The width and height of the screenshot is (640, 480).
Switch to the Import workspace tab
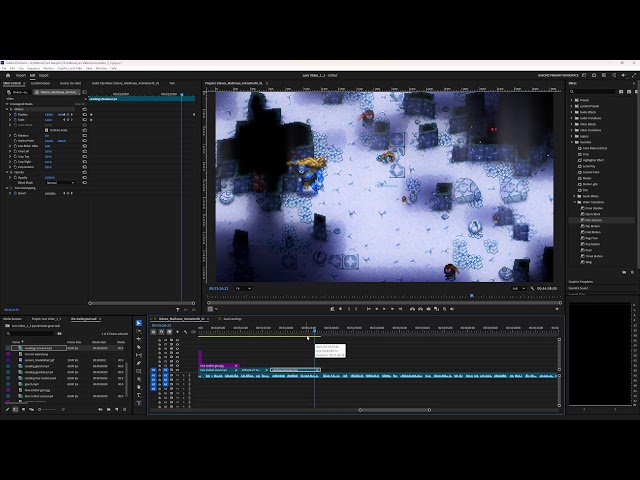pyautogui.click(x=21, y=76)
